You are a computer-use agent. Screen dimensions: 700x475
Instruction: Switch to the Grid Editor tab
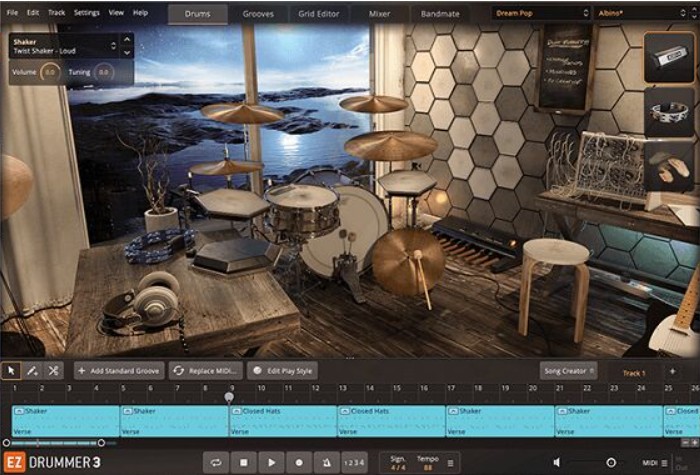319,14
